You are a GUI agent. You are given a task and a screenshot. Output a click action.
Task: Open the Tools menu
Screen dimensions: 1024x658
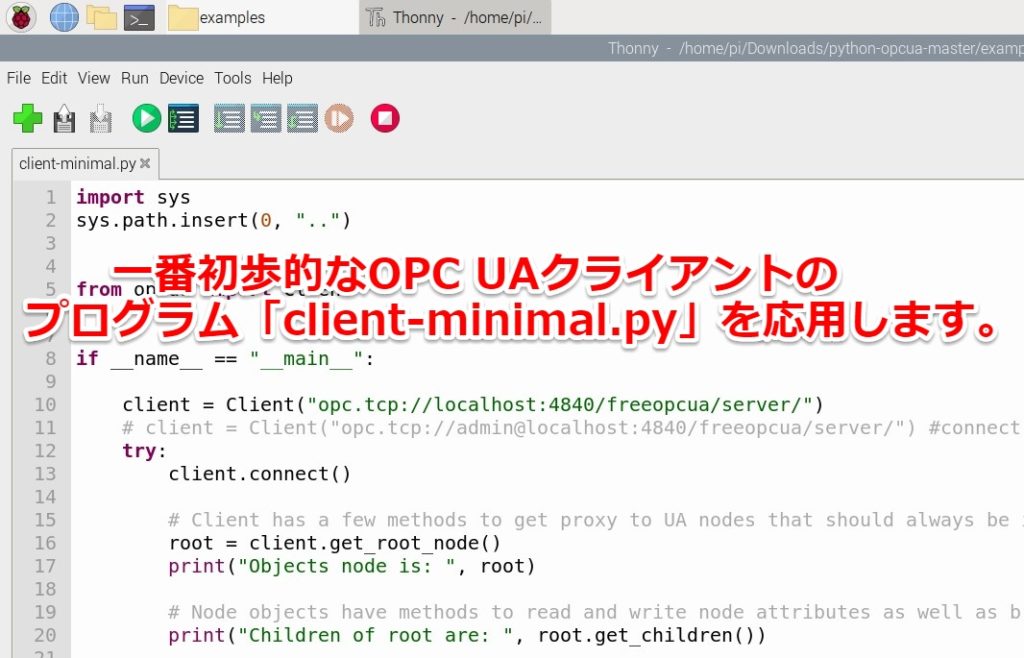232,78
